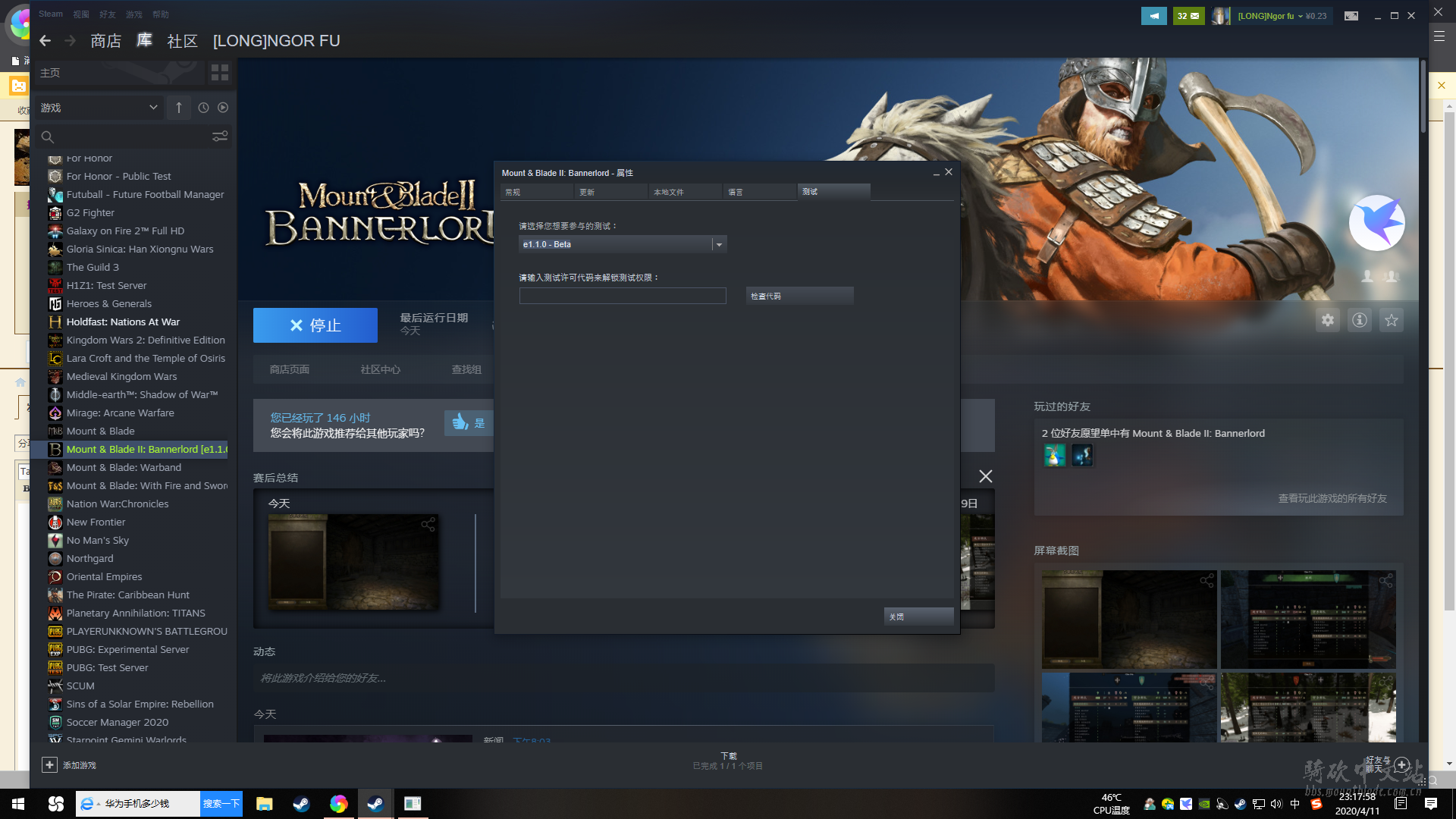Expand the 游戏 category dropdown in the library
This screenshot has width=1456, height=819.
click(99, 108)
